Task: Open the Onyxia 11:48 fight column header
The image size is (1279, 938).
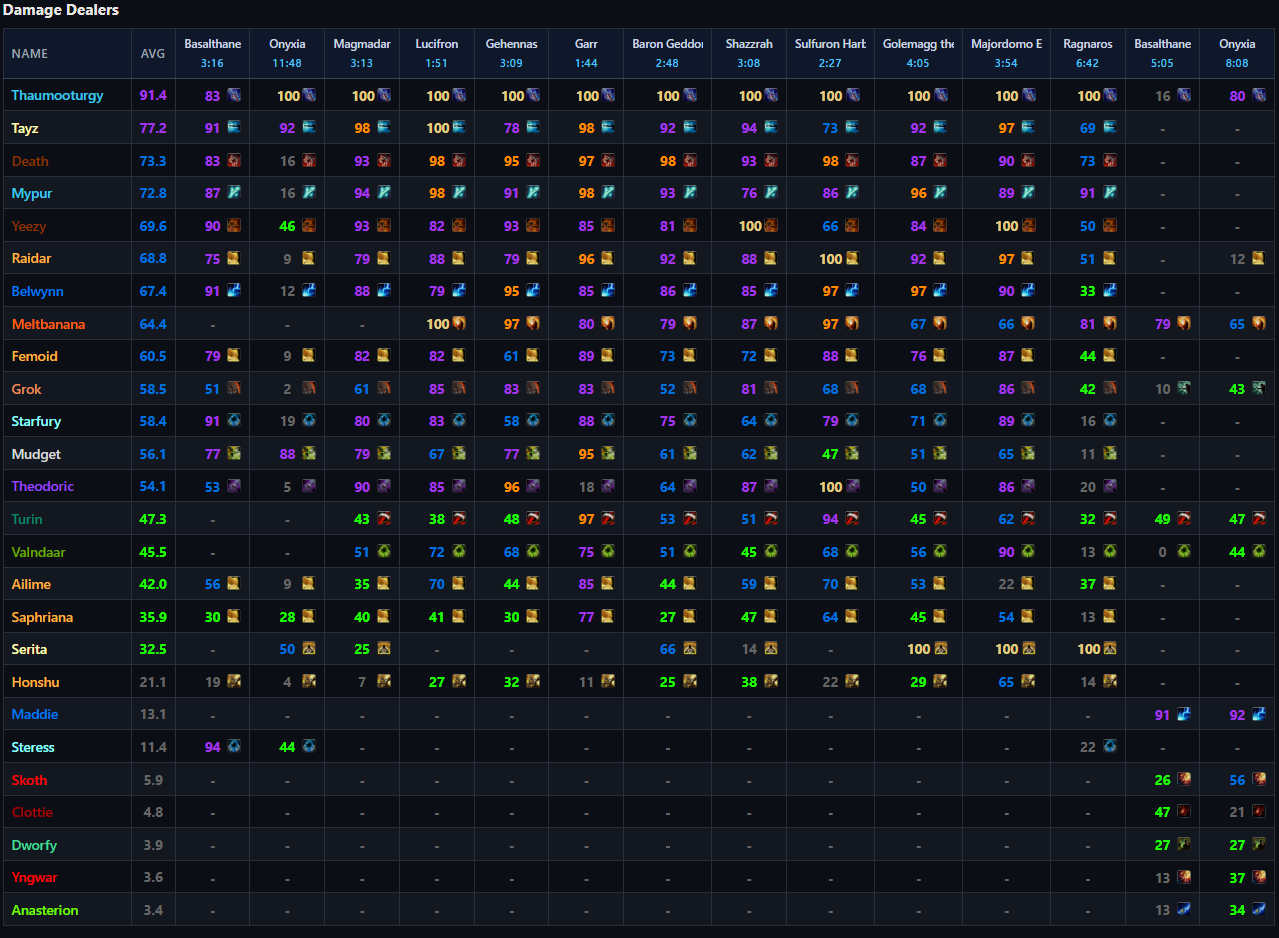Action: point(287,54)
